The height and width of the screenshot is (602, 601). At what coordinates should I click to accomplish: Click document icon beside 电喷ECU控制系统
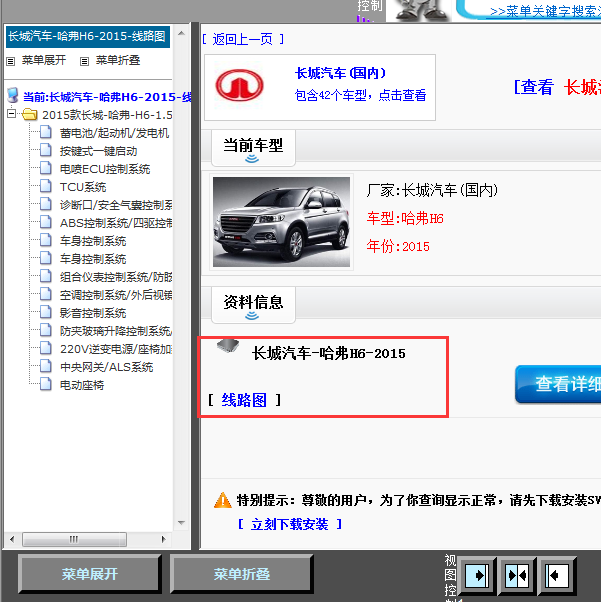[46, 169]
